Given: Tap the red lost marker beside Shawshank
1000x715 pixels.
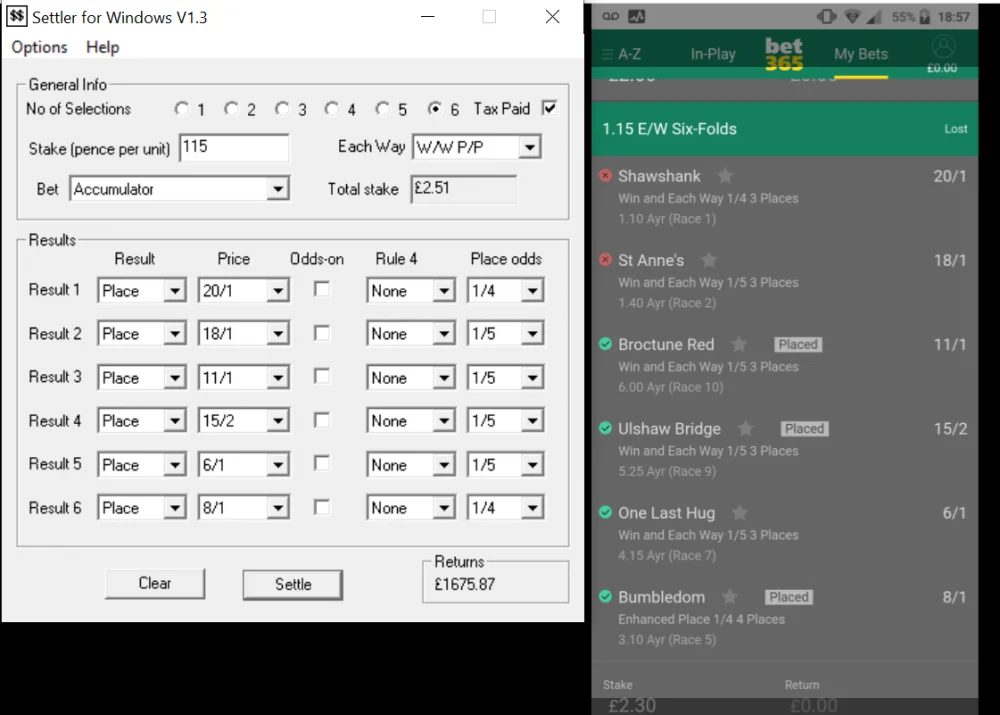Looking at the screenshot, I should (605, 175).
